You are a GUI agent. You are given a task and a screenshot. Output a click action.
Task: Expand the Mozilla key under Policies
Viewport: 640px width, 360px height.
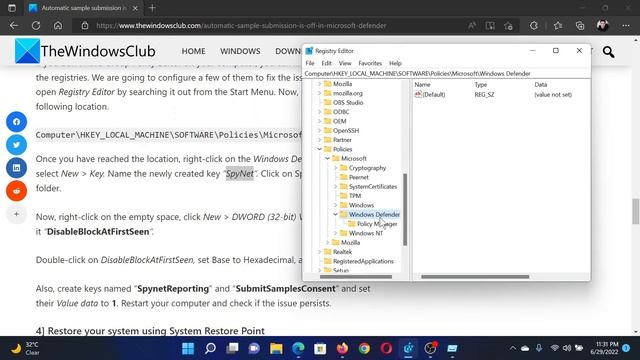[327, 242]
